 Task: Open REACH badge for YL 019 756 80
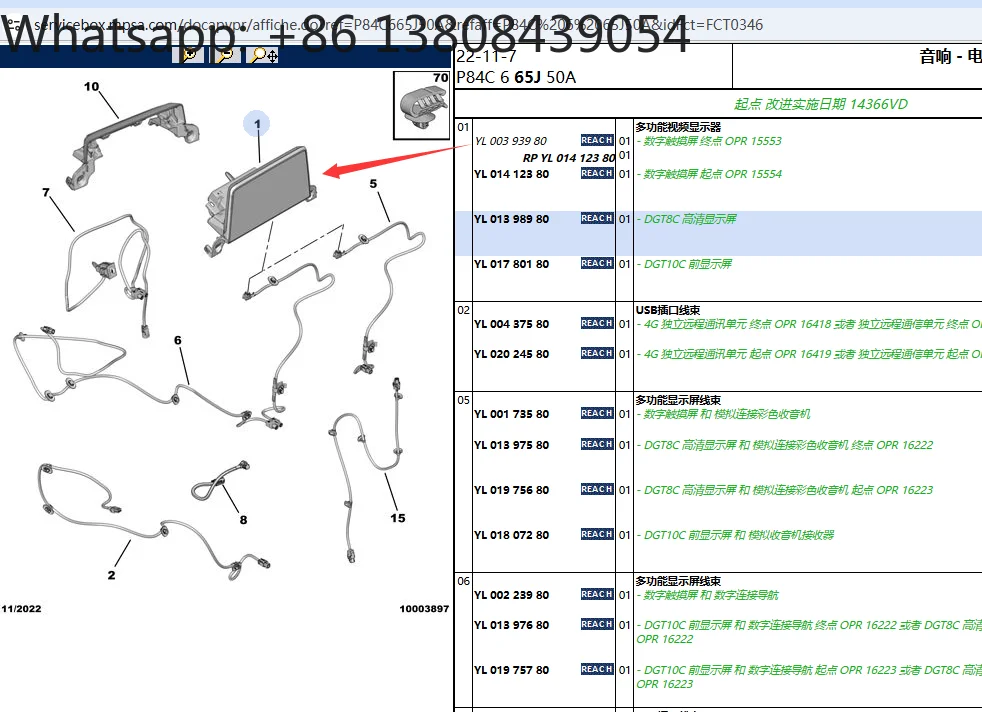tap(596, 489)
